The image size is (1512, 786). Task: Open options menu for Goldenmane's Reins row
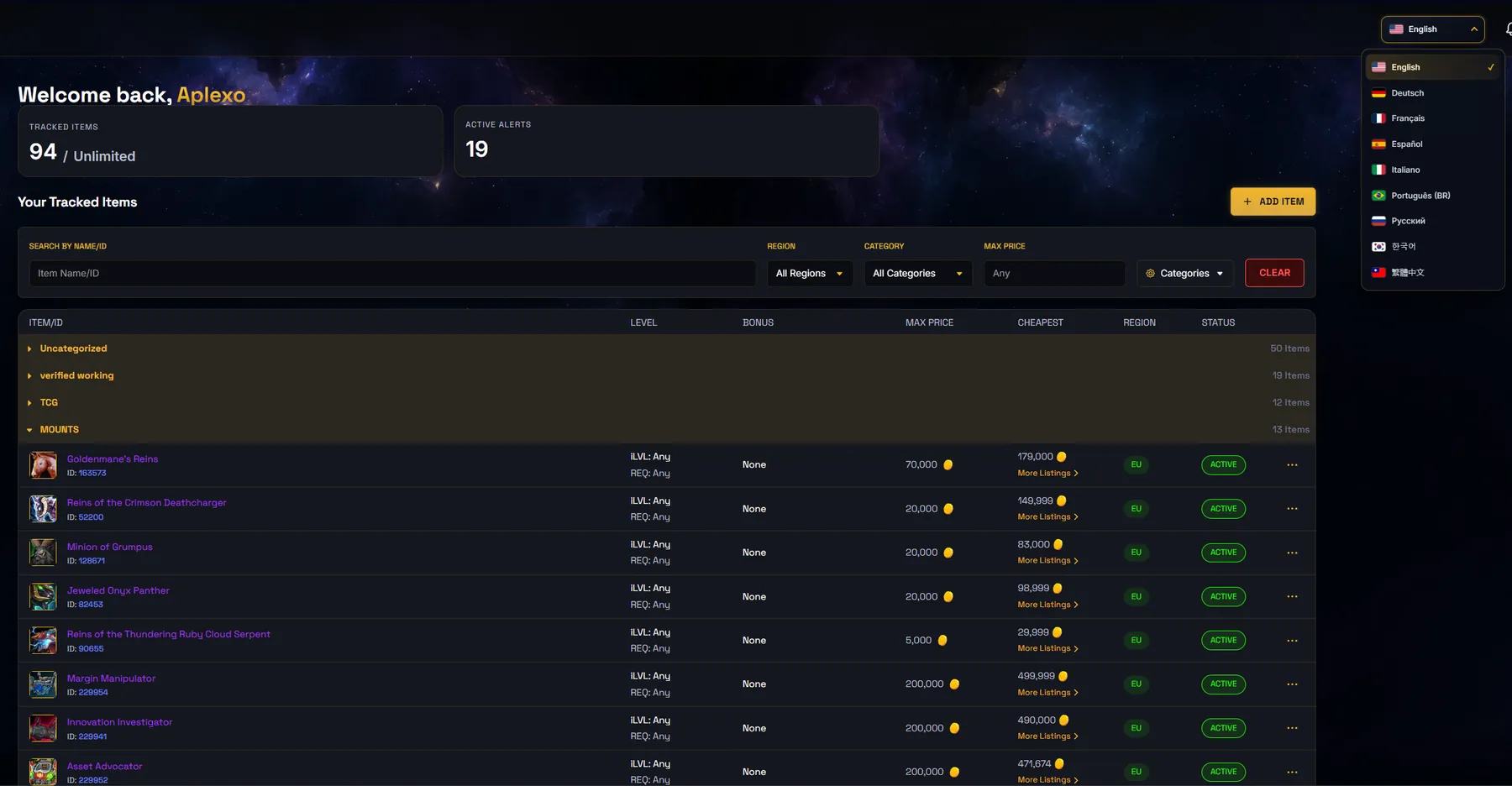1292,465
